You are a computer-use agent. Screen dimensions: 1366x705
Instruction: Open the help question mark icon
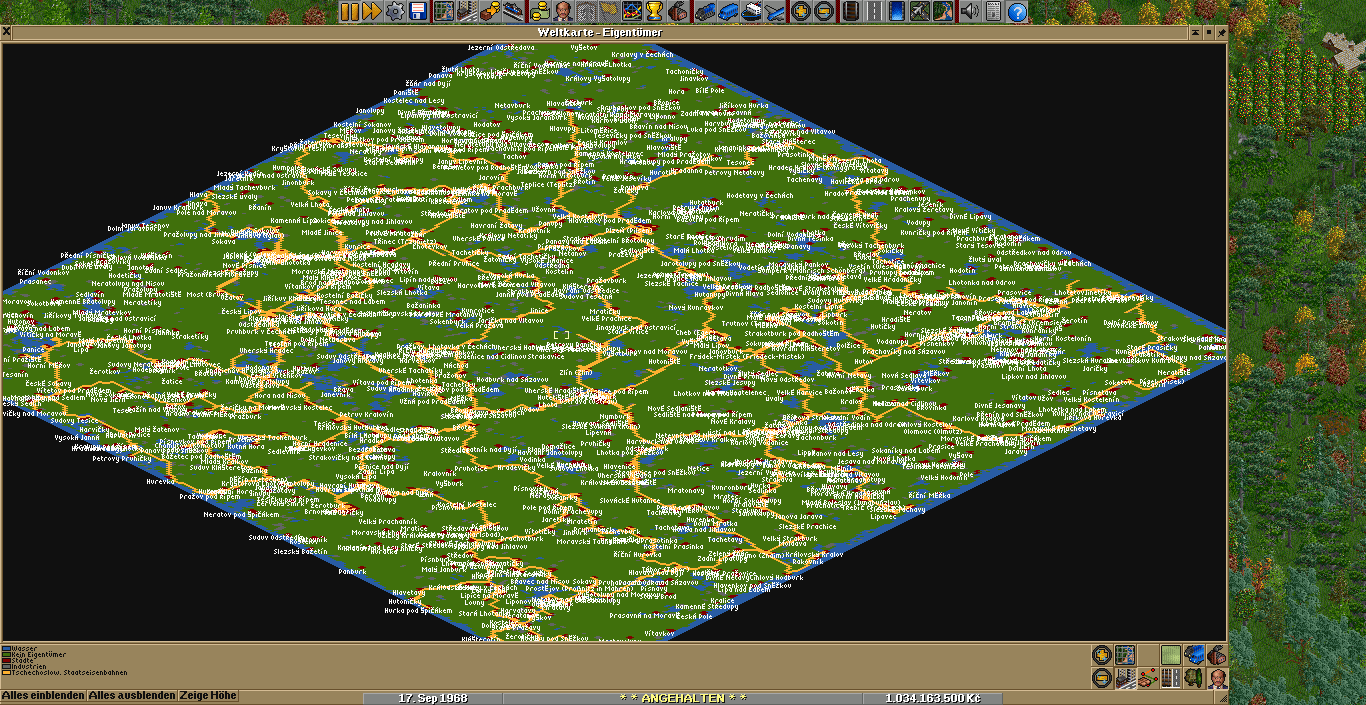(x=1017, y=12)
